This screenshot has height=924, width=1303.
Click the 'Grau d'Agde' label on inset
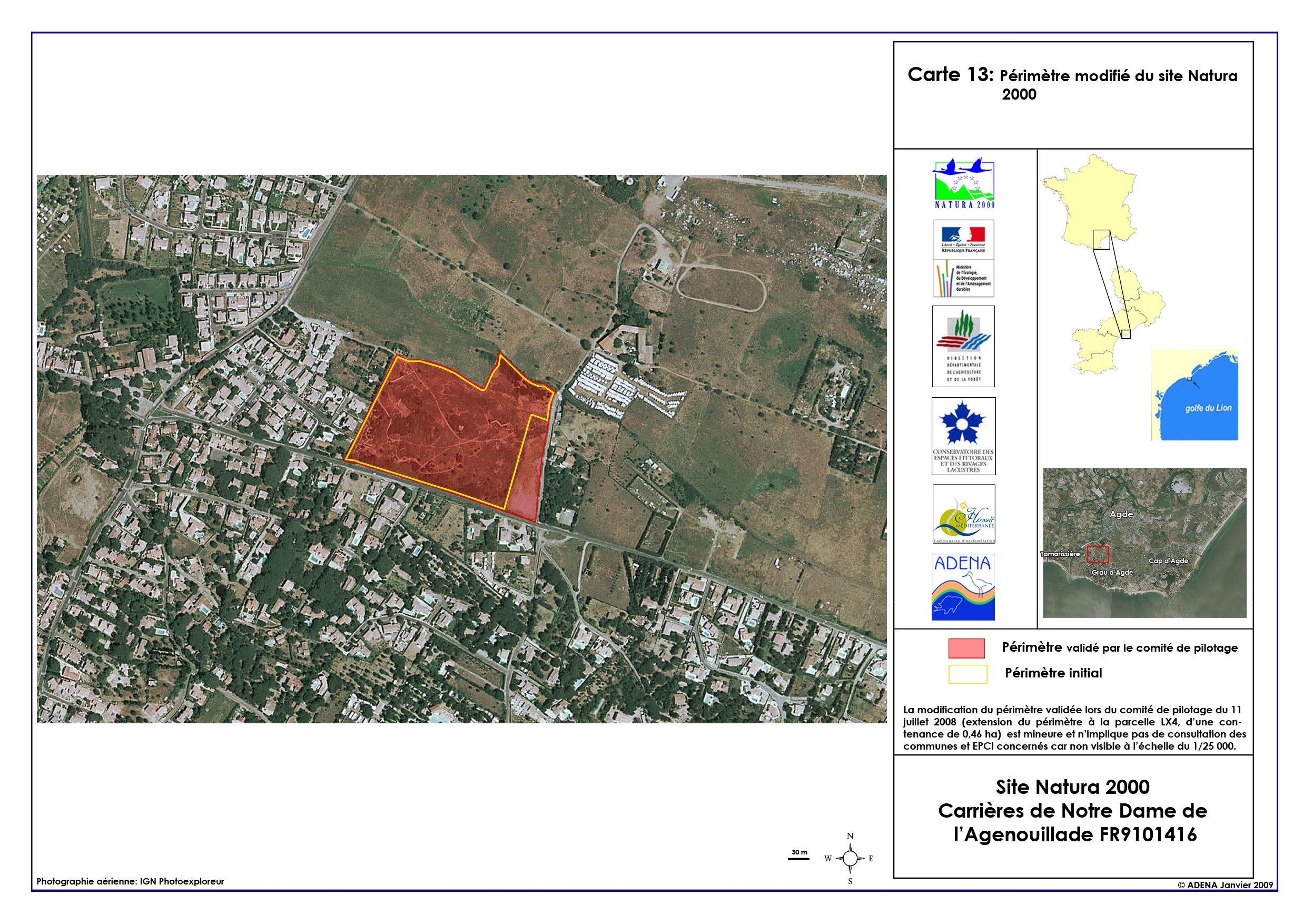point(1112,573)
